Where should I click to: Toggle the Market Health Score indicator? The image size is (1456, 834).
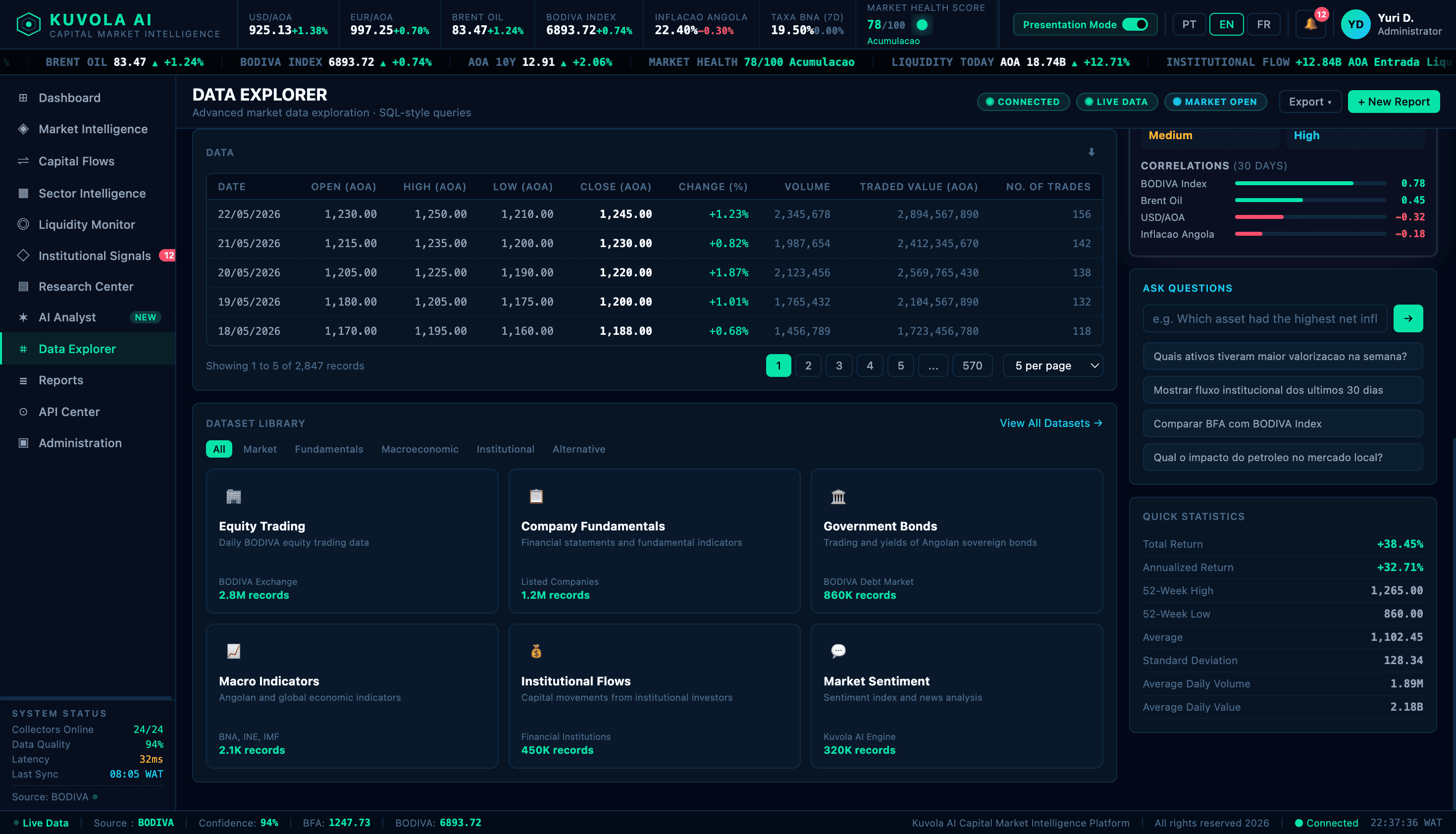(x=922, y=25)
